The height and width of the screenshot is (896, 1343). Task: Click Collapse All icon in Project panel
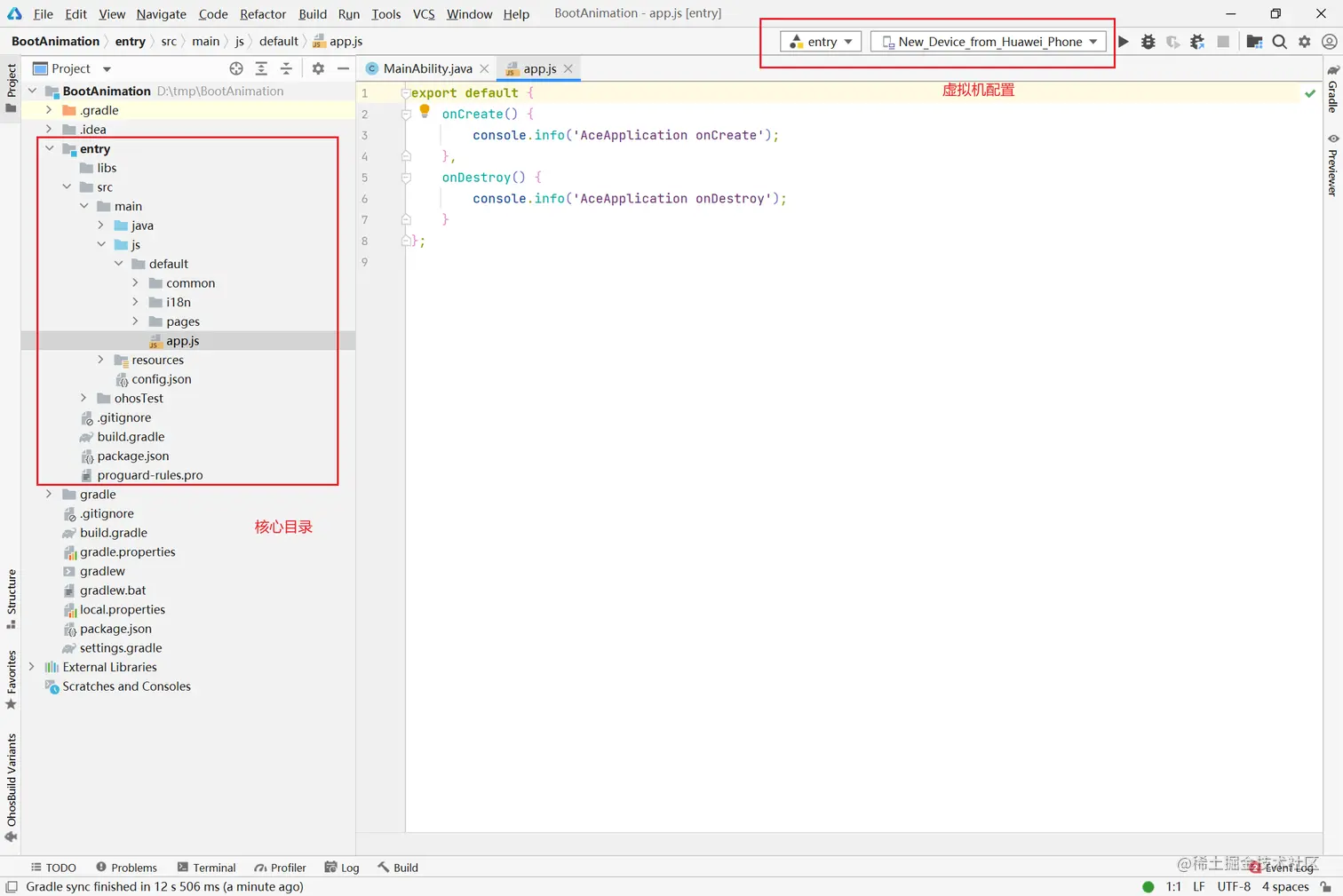pyautogui.click(x=286, y=68)
